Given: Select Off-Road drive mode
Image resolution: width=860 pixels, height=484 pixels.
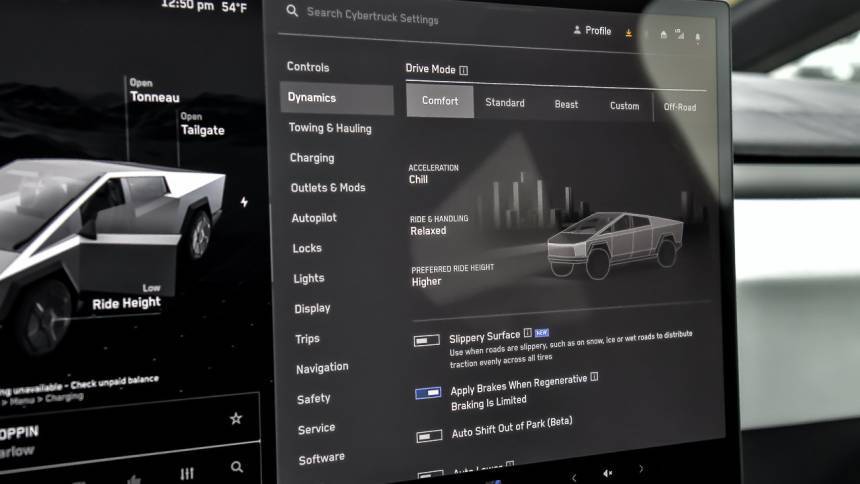Looking at the screenshot, I should coord(680,107).
